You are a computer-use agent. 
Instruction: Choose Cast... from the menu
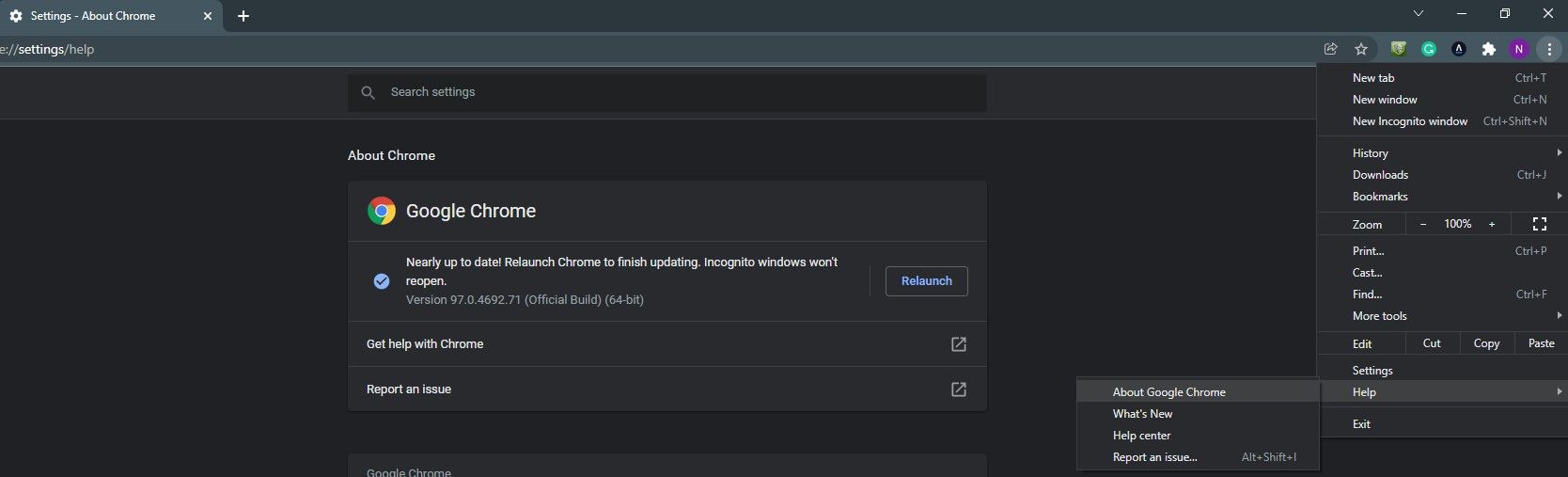1442,273
